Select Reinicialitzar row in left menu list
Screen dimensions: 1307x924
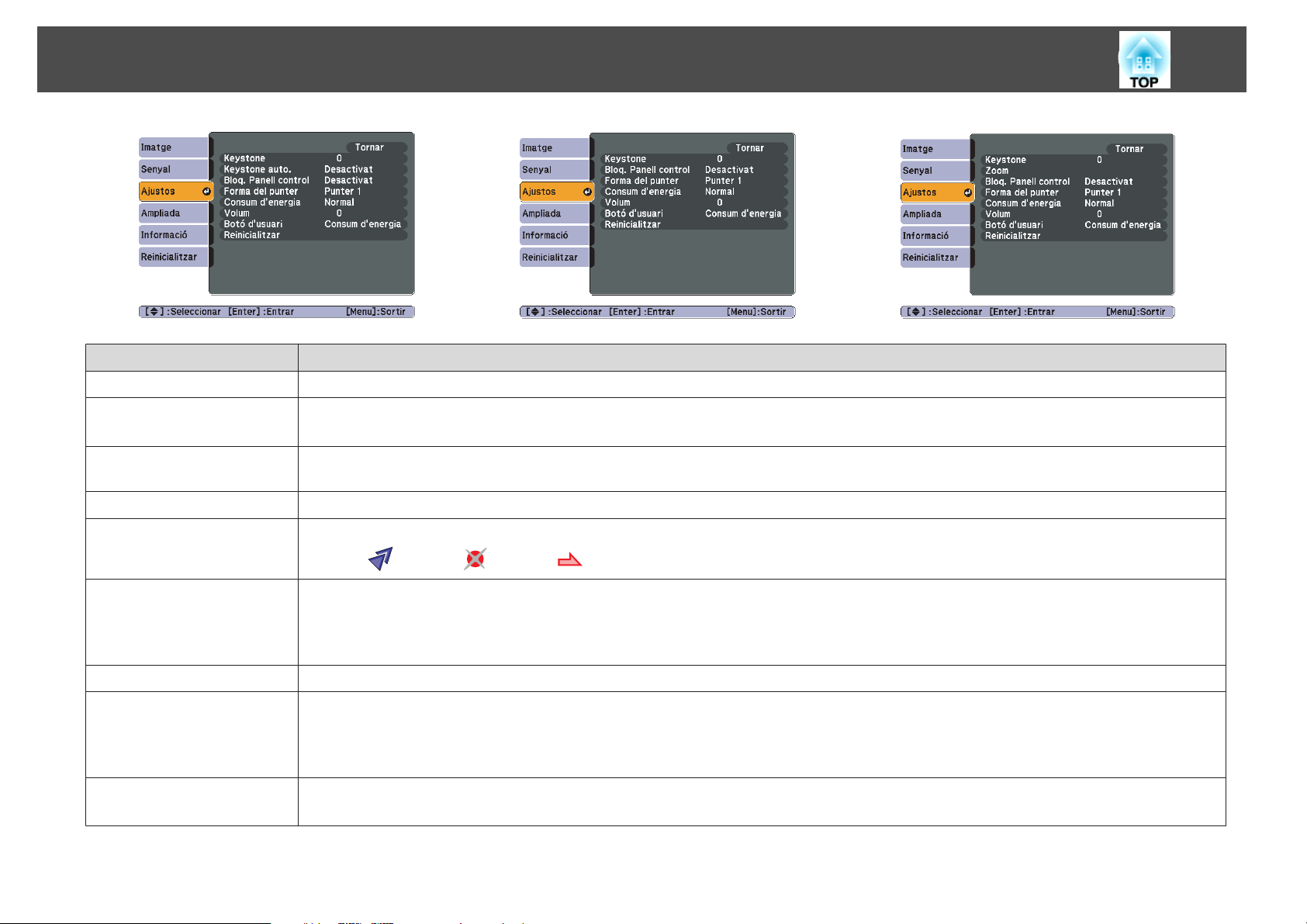coord(313,235)
